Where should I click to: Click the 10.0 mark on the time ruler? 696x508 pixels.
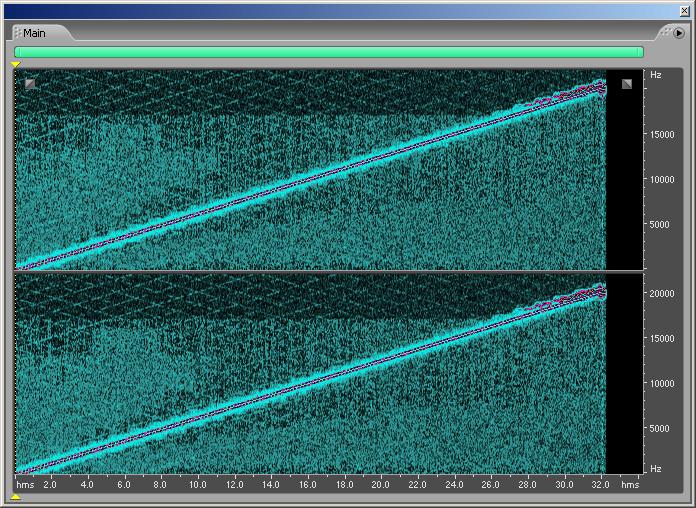(197, 484)
